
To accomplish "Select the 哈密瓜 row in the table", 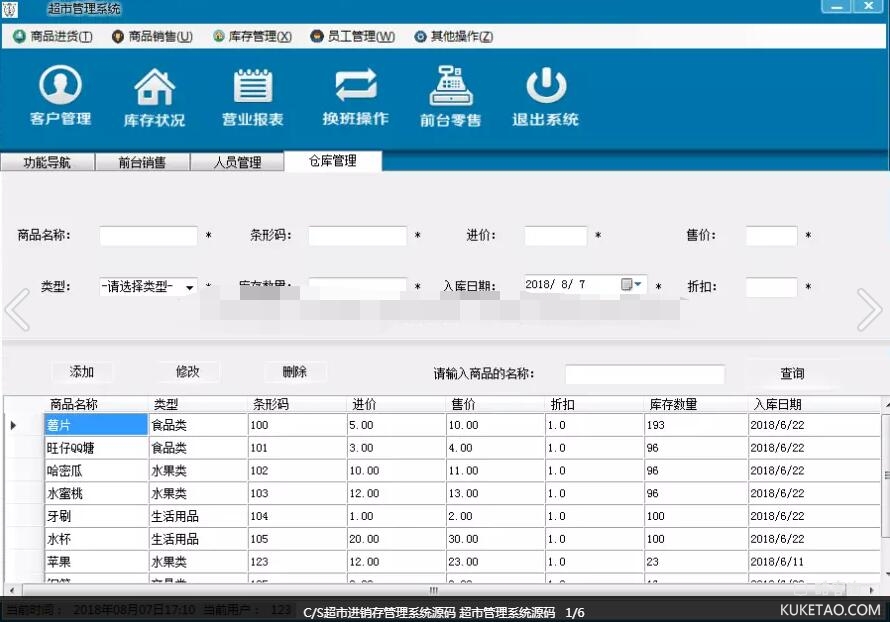I will click(95, 471).
